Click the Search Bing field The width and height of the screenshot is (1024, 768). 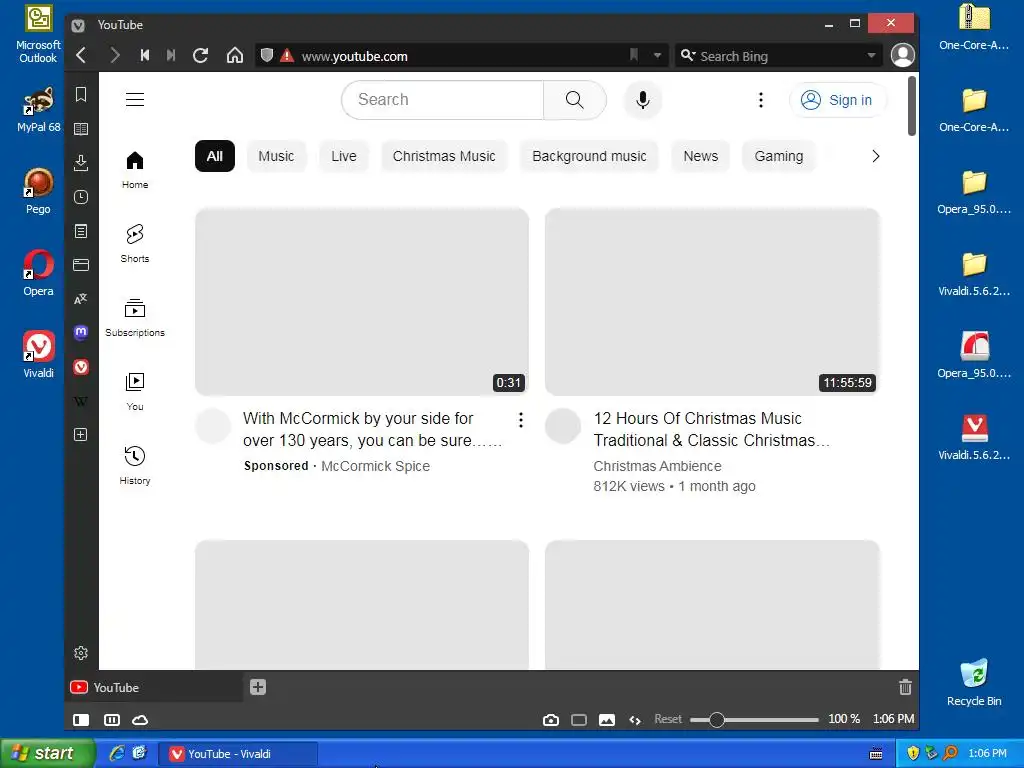[780, 56]
